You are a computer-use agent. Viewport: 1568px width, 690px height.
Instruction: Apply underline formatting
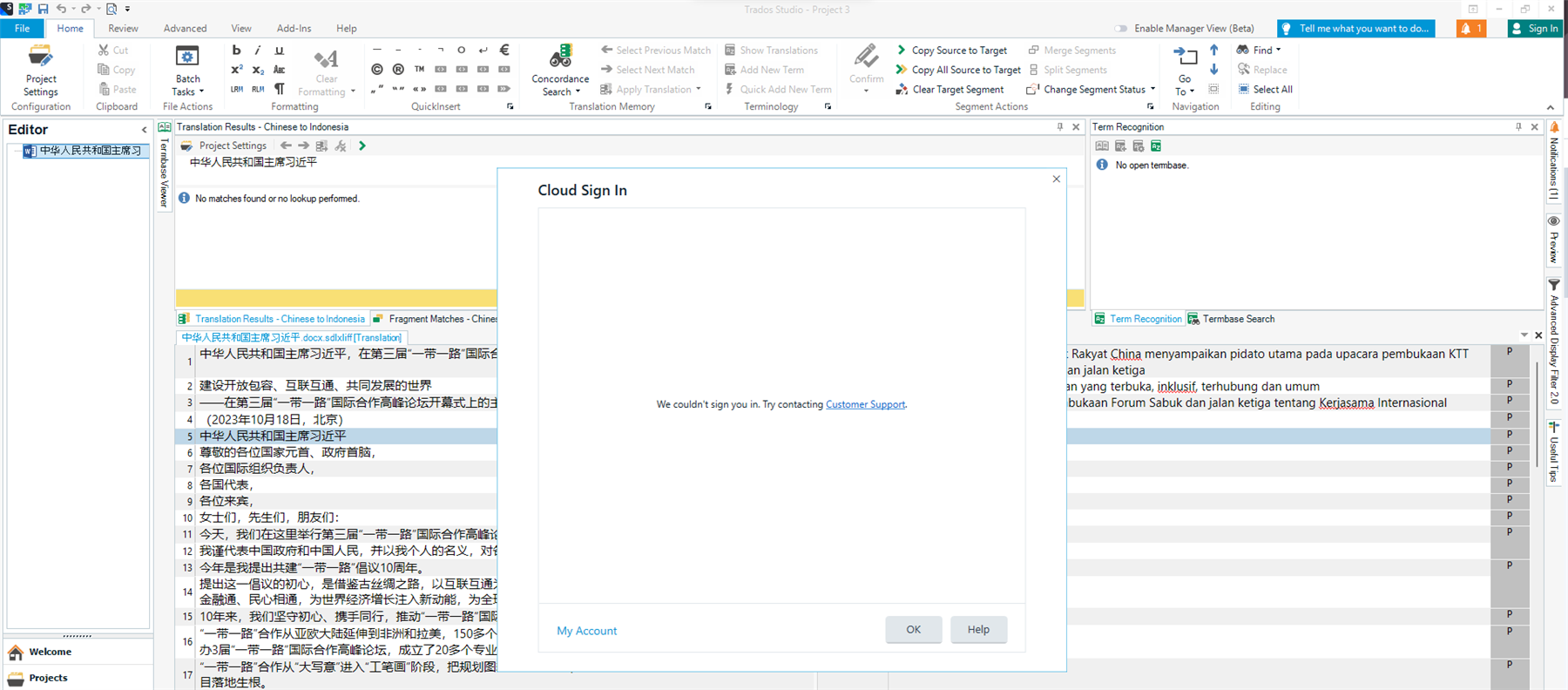(x=279, y=51)
